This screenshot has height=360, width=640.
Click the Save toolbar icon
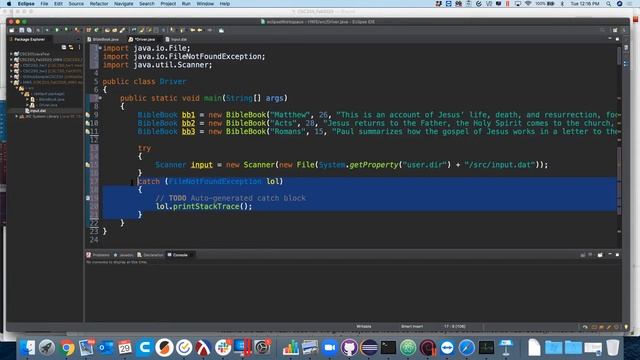(22, 30)
